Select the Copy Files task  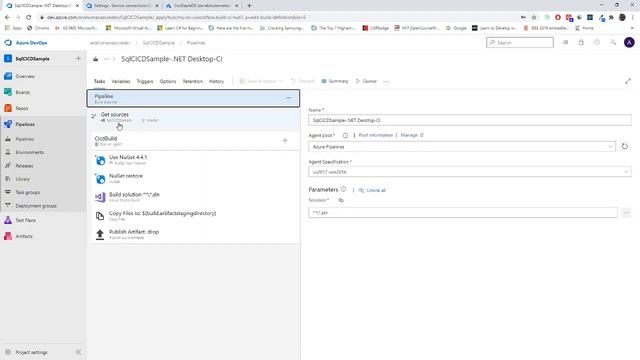pos(195,216)
